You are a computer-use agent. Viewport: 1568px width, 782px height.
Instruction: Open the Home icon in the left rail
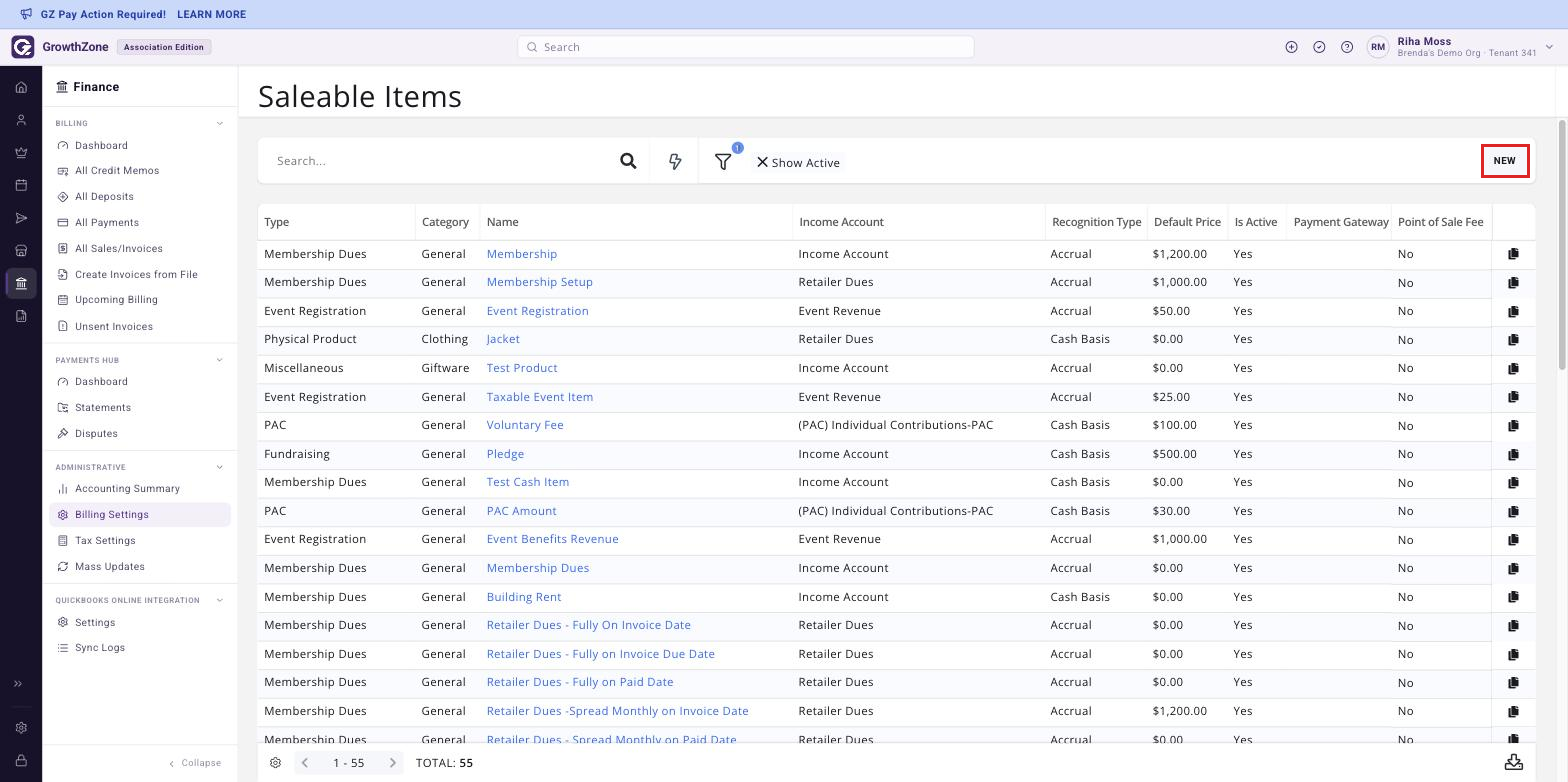click(21, 87)
